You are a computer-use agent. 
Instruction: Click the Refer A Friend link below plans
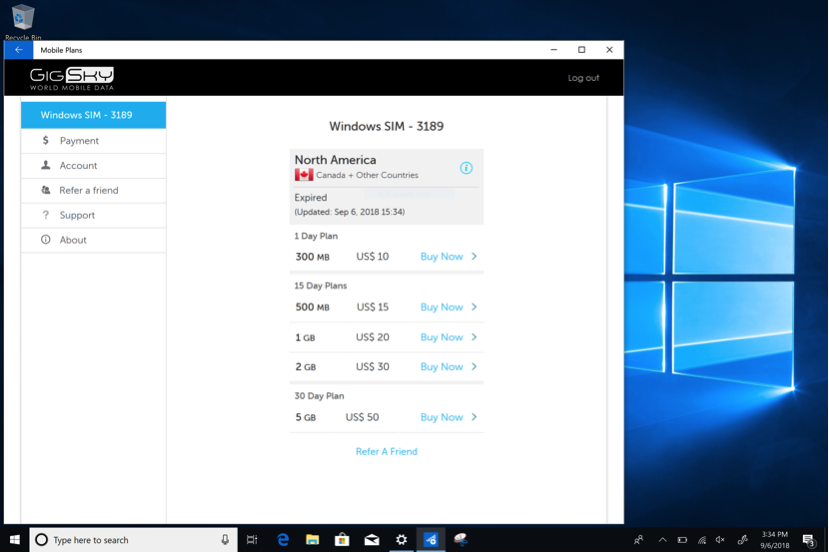coord(386,451)
